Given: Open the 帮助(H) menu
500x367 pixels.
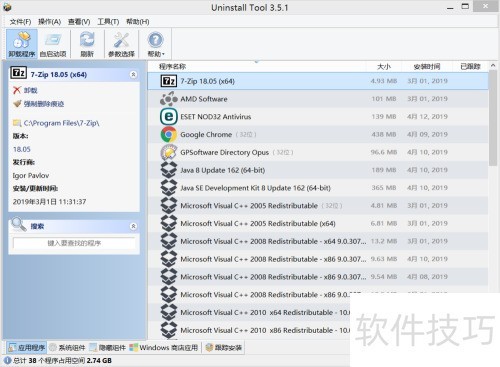Looking at the screenshot, I should tap(137, 22).
